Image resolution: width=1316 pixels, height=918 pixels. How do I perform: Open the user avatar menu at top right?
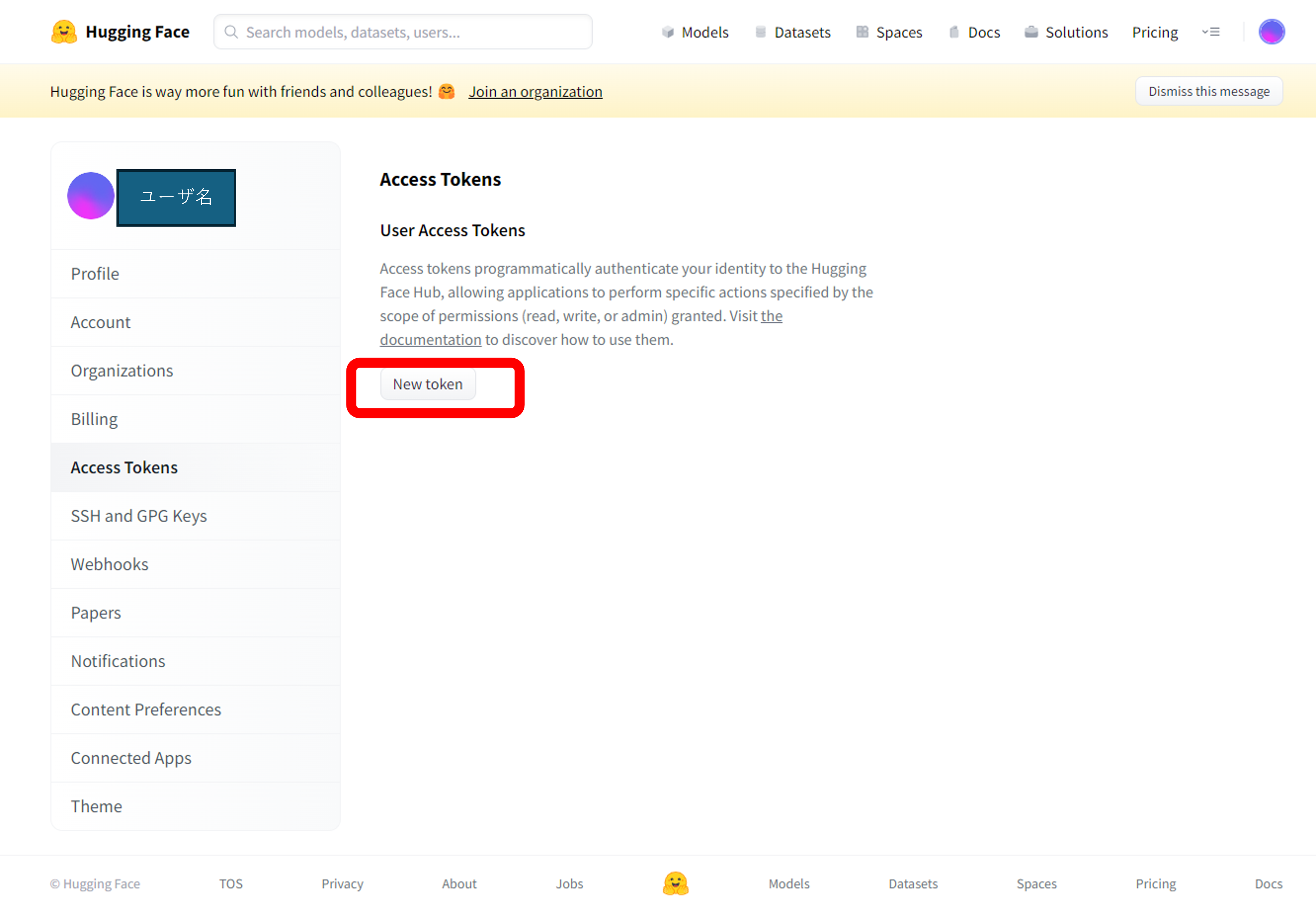click(x=1271, y=32)
